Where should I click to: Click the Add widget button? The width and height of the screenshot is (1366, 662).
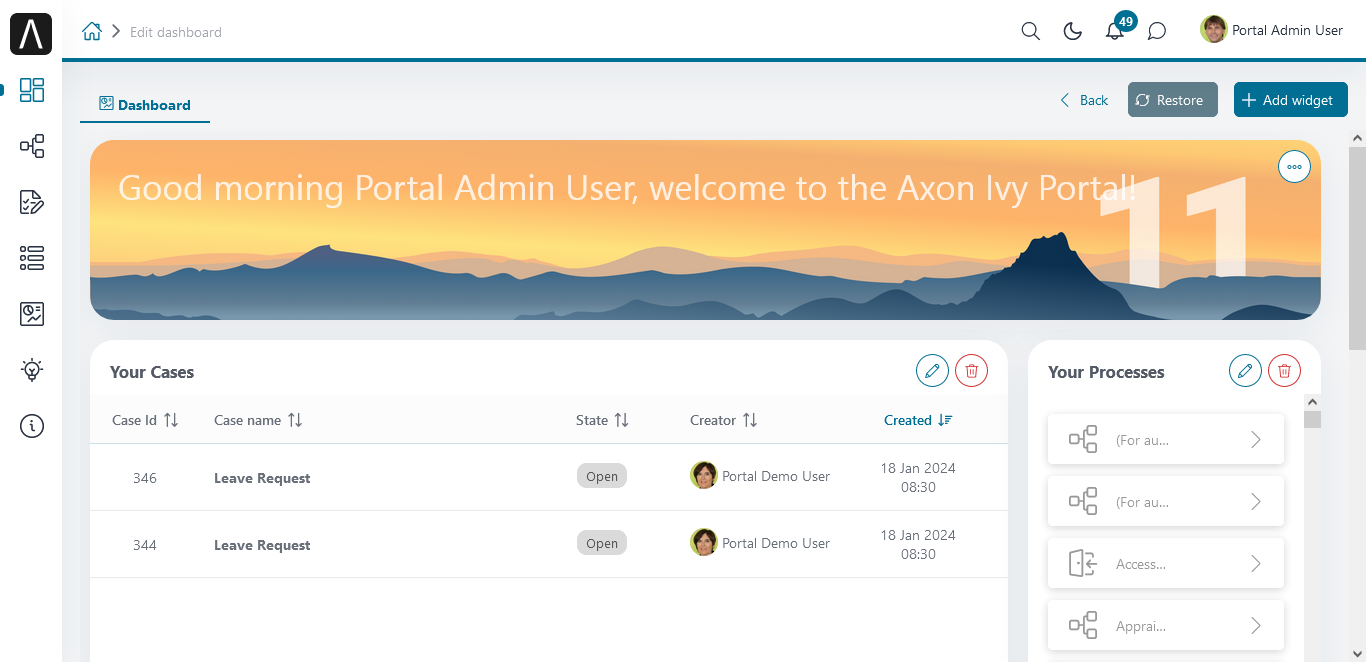(1291, 100)
